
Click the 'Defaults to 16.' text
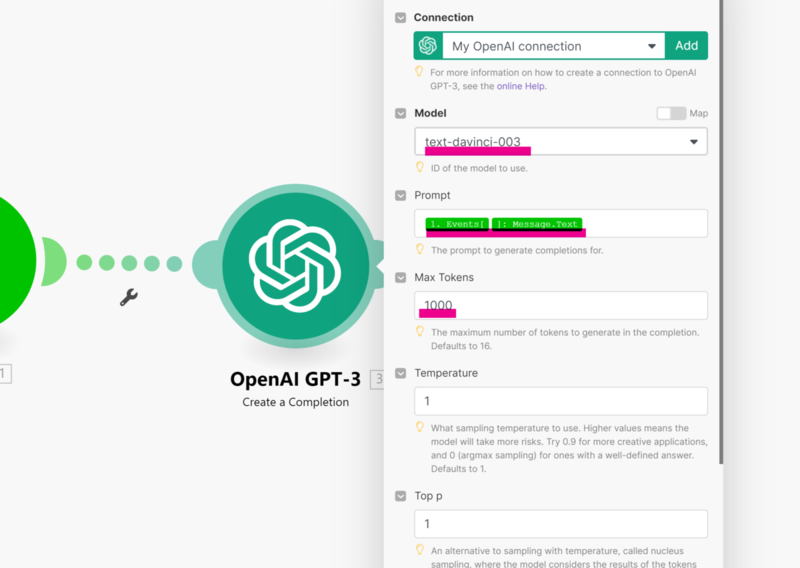click(461, 346)
